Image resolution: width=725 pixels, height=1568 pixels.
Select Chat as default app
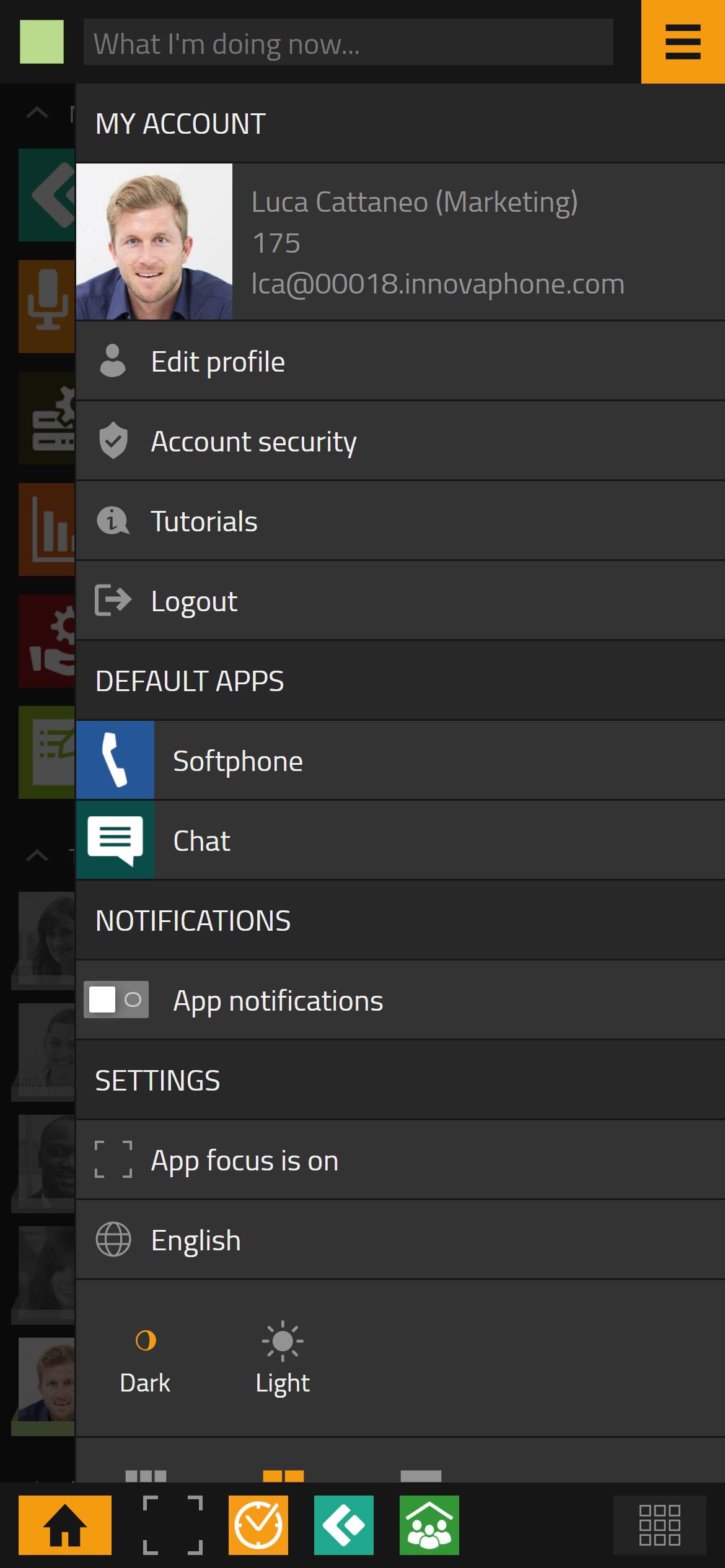400,840
